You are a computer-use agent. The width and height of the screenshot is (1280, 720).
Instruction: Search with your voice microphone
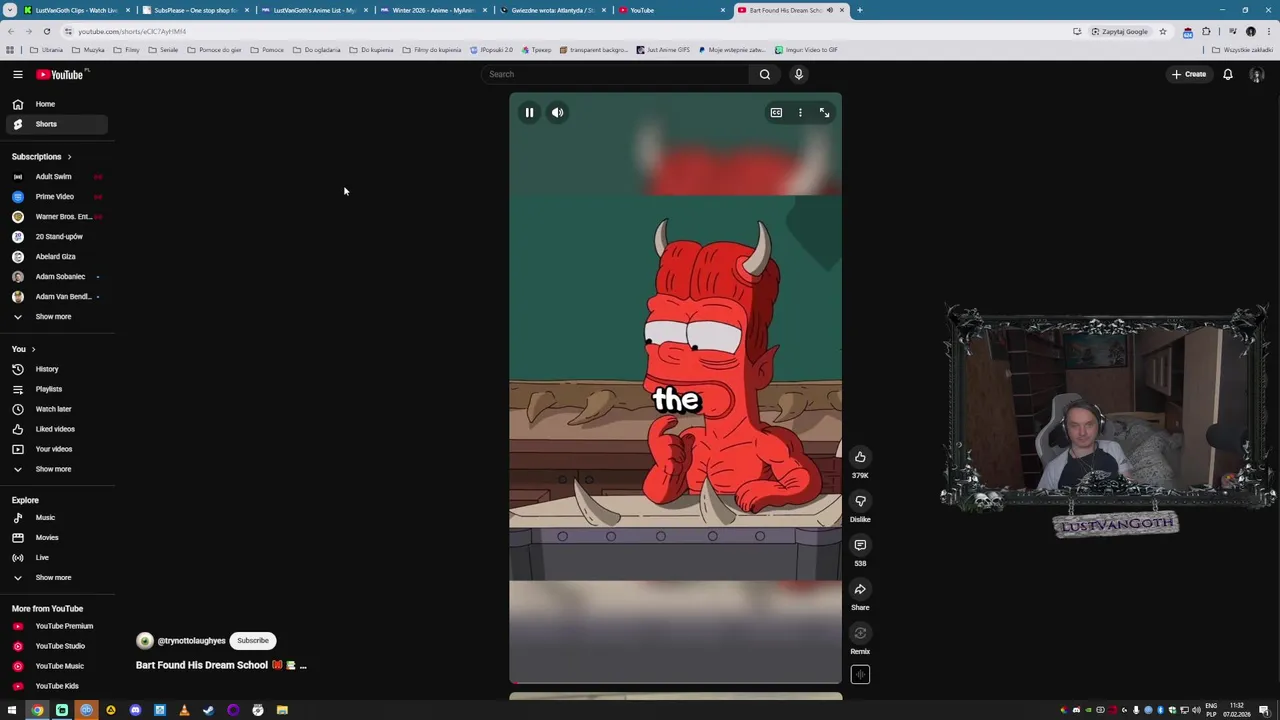click(x=798, y=74)
